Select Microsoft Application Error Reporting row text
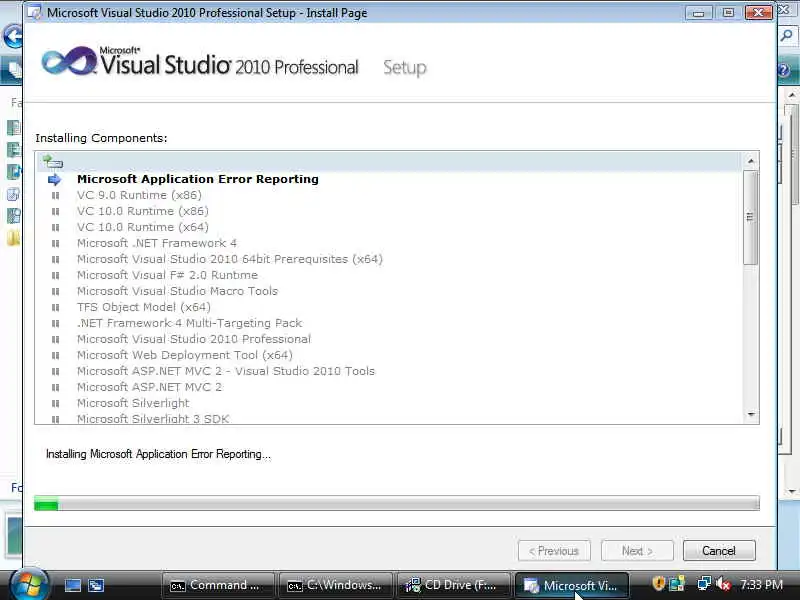This screenshot has width=800, height=600. [x=198, y=179]
